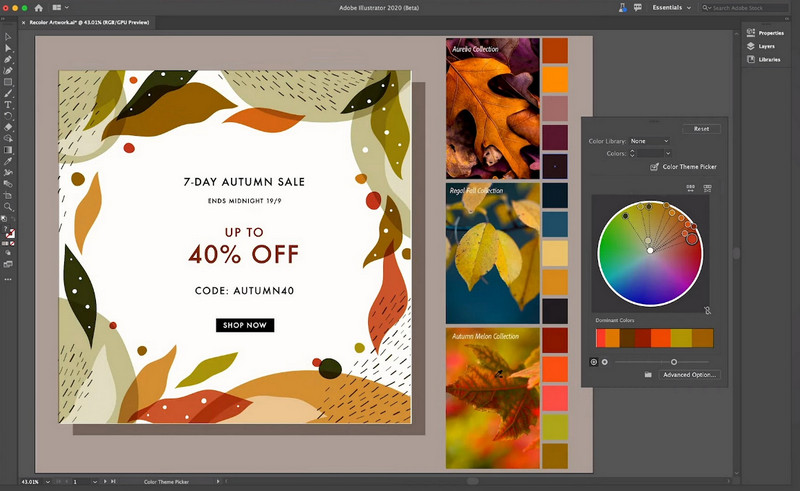The width and height of the screenshot is (800, 491).
Task: Click the beaker beta feedback icon
Action: (x=621, y=7)
